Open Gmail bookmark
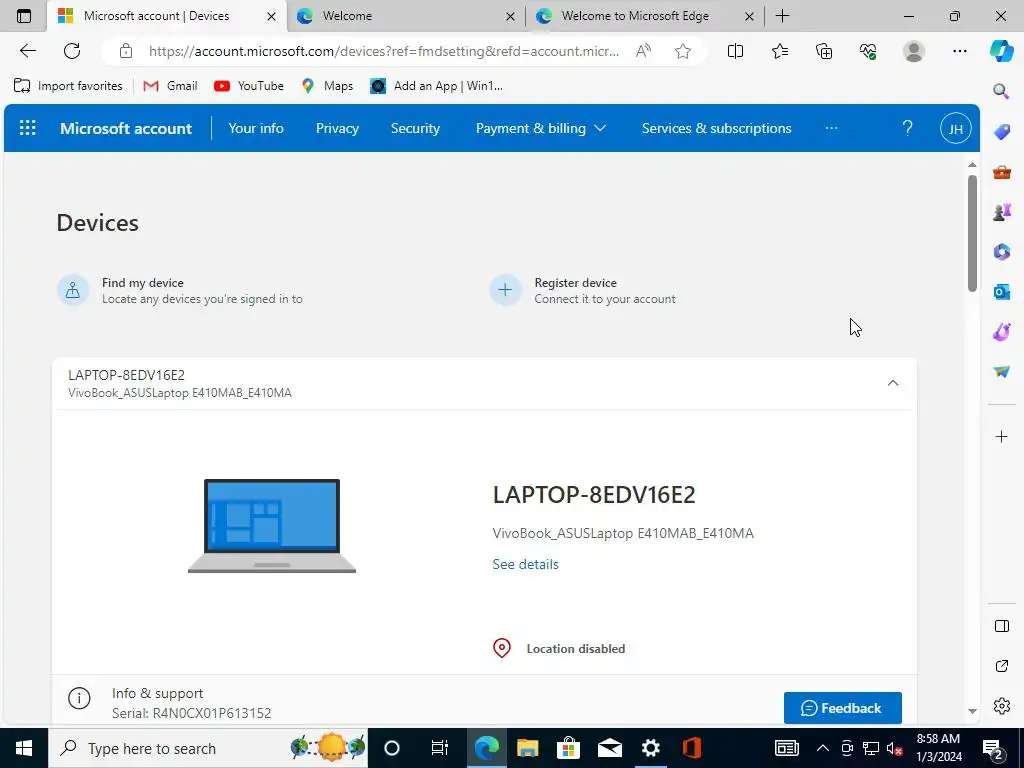The image size is (1024, 768). 170,86
